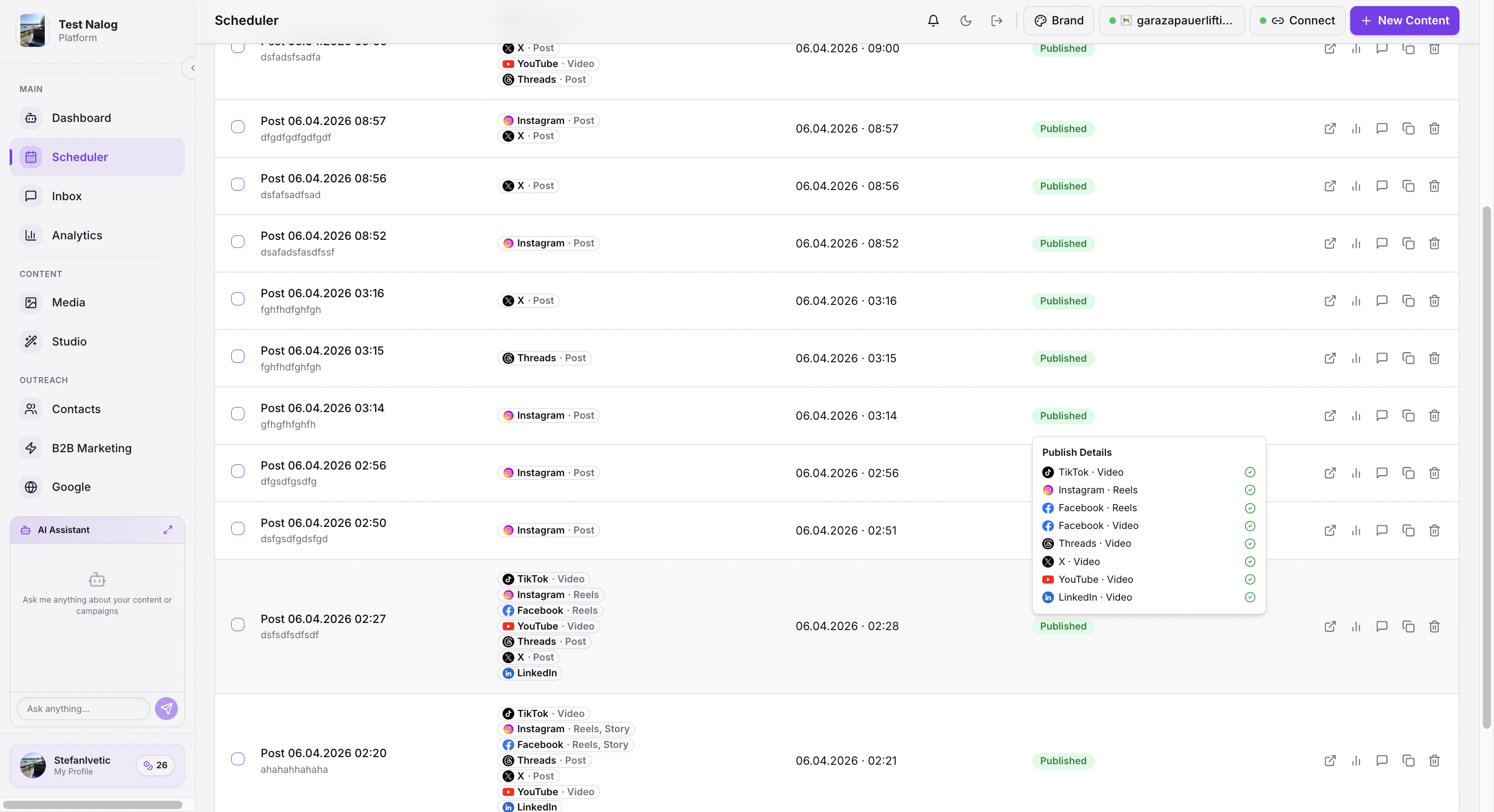Click the New Content button

tap(1404, 20)
